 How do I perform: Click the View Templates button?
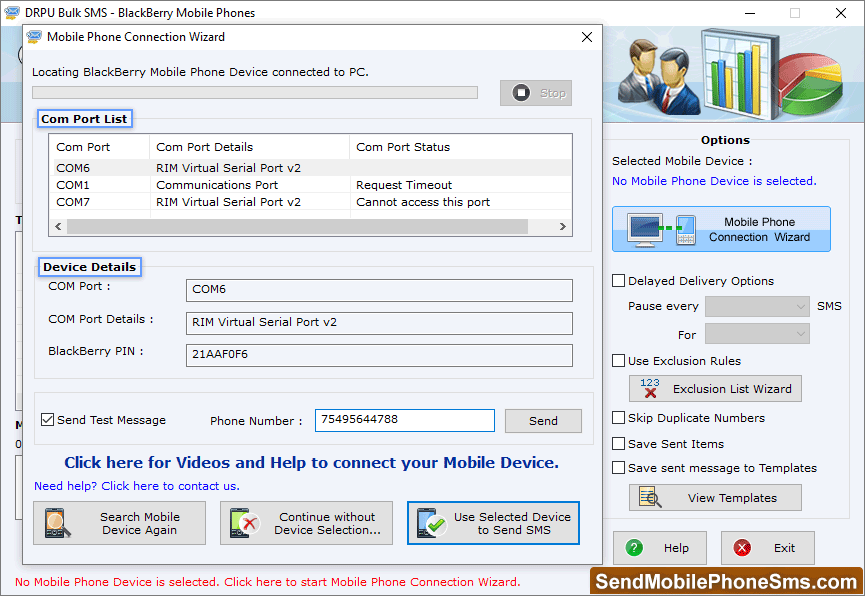click(715, 497)
